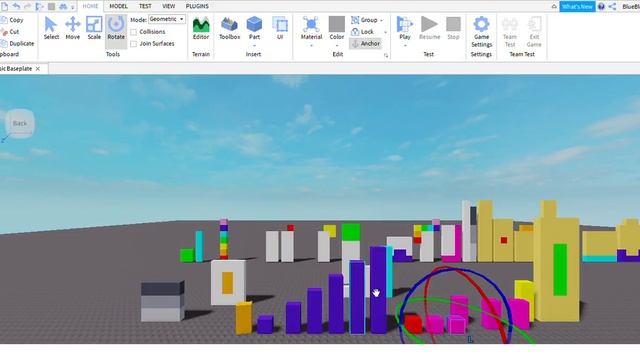This screenshot has height=360, width=640.
Task: Expand the Material dropdown arrow
Action: 311,45
